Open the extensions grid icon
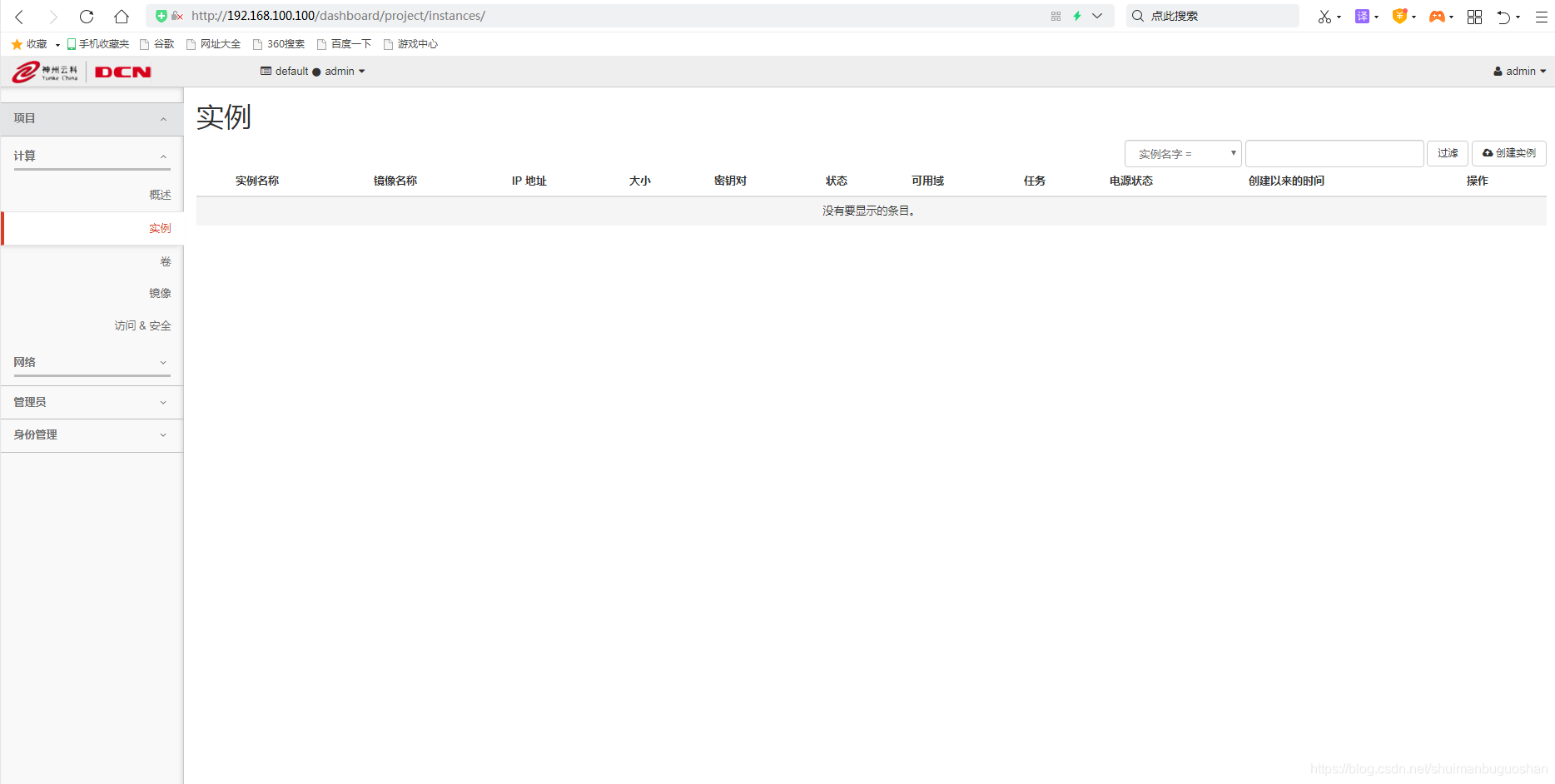Viewport: 1555px width, 784px height. 1474,17
